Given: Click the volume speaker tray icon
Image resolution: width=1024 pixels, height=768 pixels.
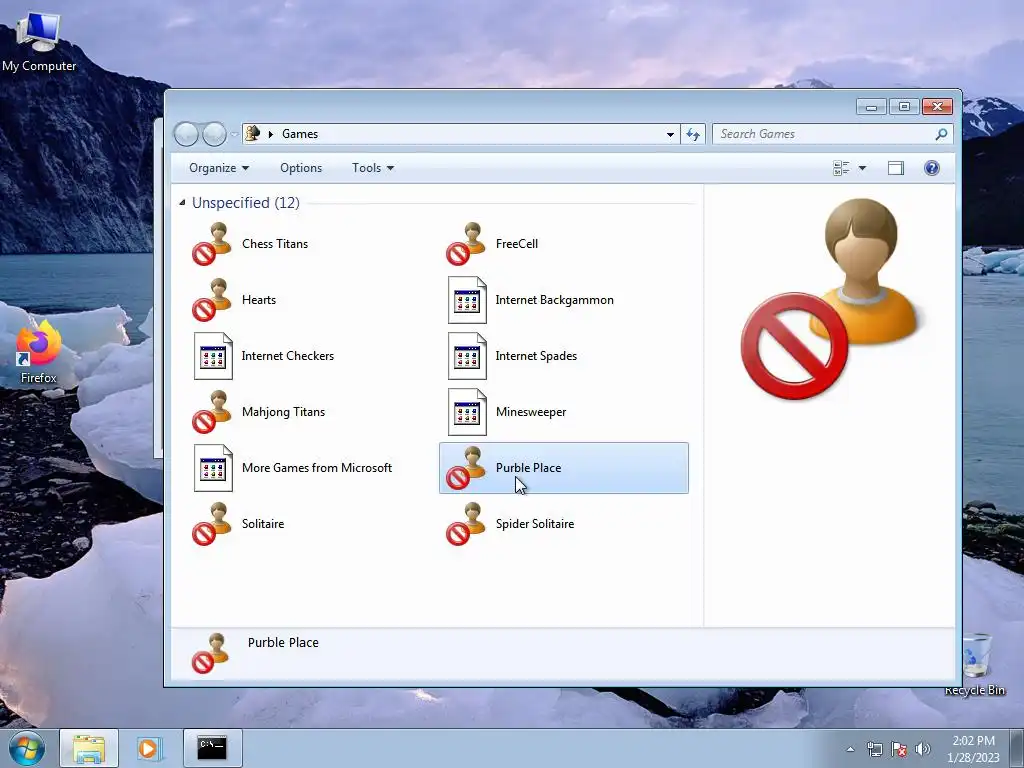Looking at the screenshot, I should [922, 749].
